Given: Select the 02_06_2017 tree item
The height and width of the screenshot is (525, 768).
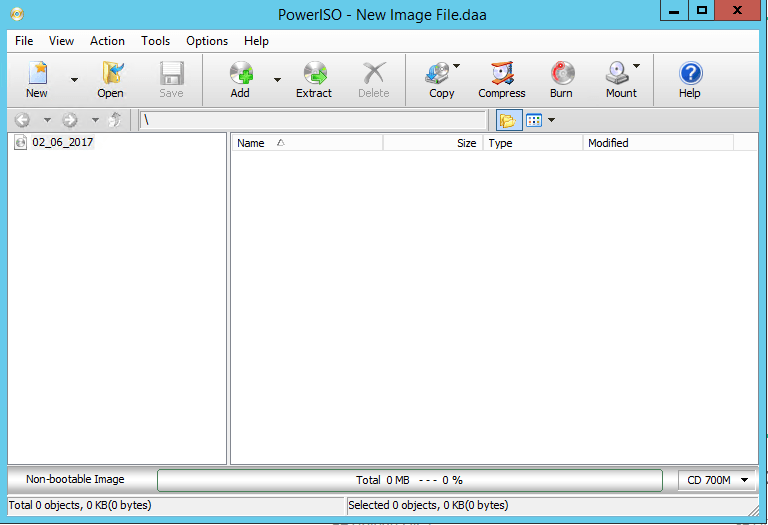Looking at the screenshot, I should click(x=63, y=143).
